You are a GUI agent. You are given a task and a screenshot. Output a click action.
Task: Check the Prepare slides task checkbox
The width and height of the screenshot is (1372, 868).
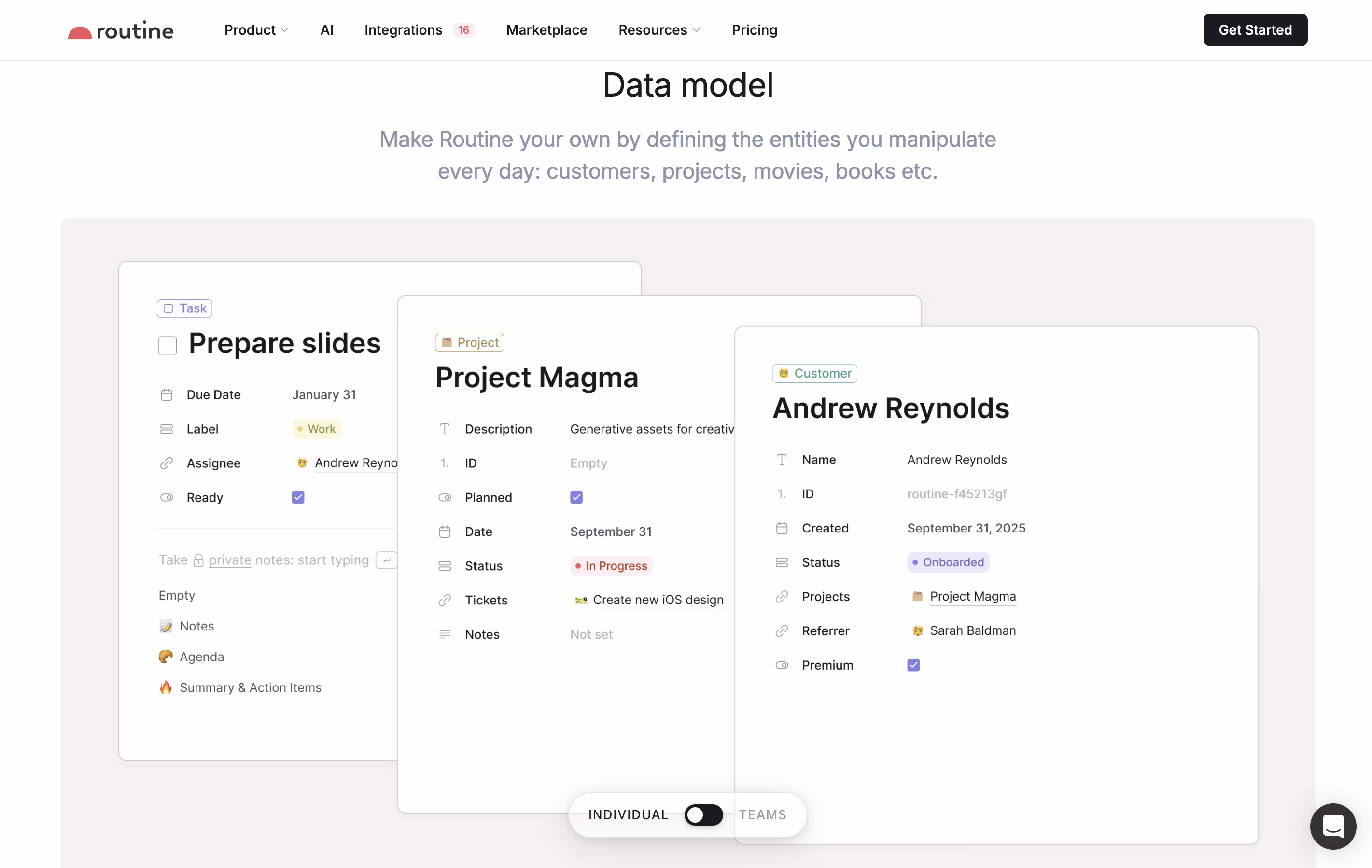168,345
